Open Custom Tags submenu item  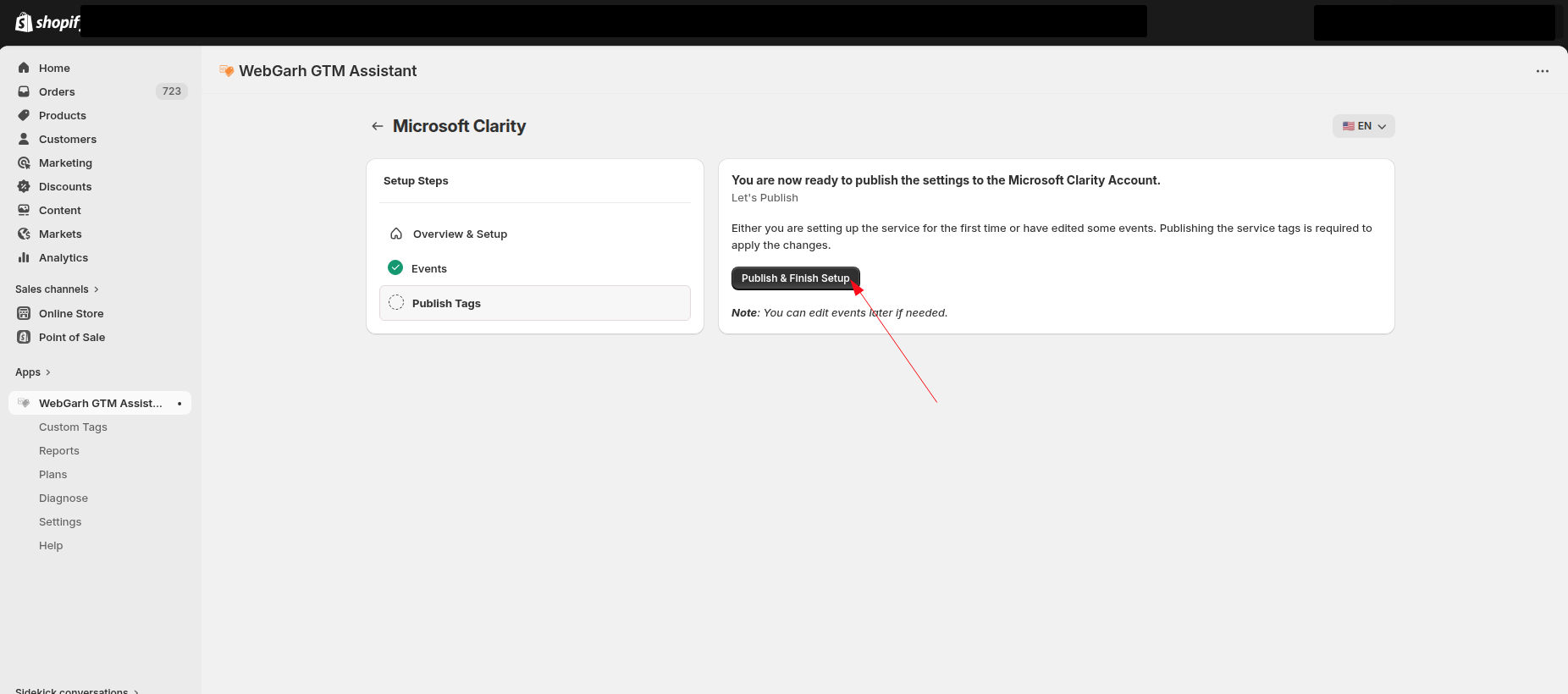73,427
